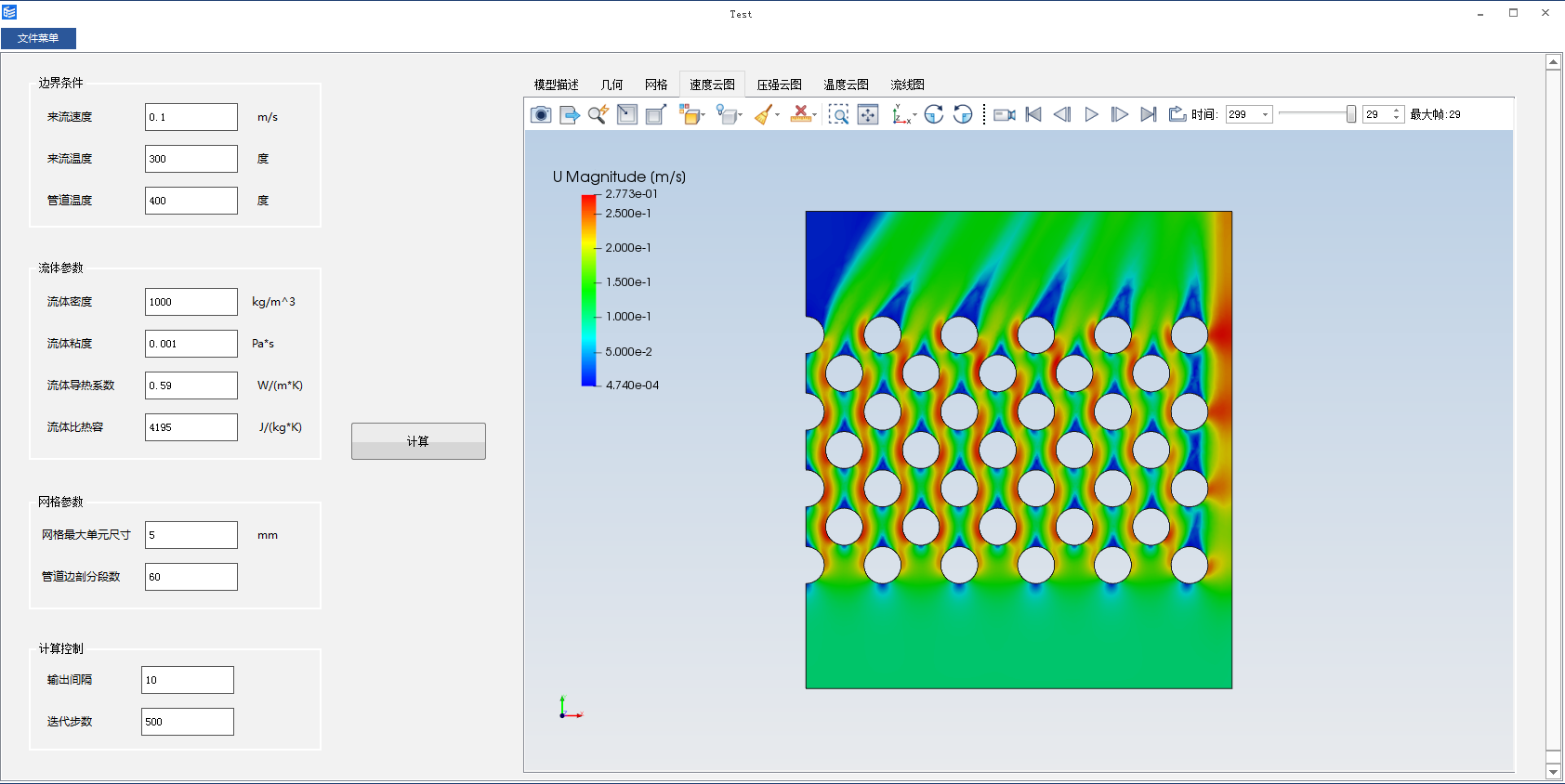
Task: Click the 输出间隔 input field
Action: point(188,680)
